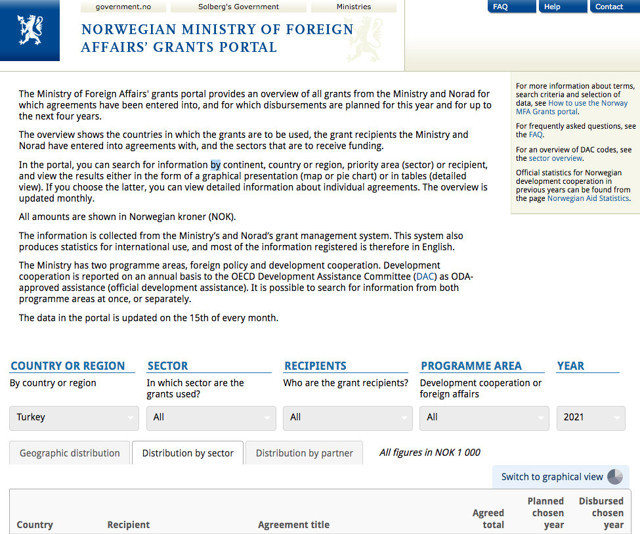Open the Country or Region dropdown showing Turkey
Image resolution: width=640 pixels, height=534 pixels.
point(72,417)
